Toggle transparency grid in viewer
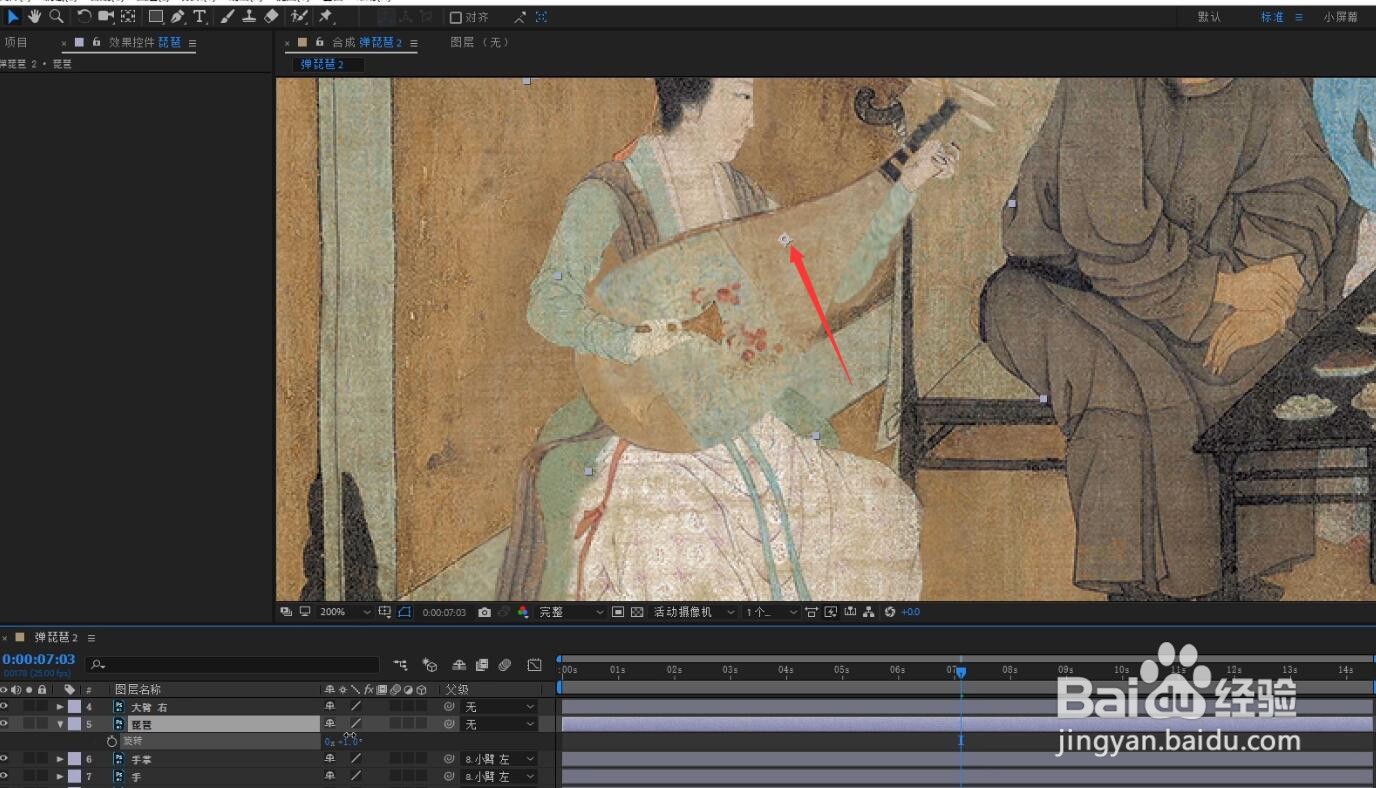Image resolution: width=1376 pixels, height=788 pixels. (x=636, y=612)
